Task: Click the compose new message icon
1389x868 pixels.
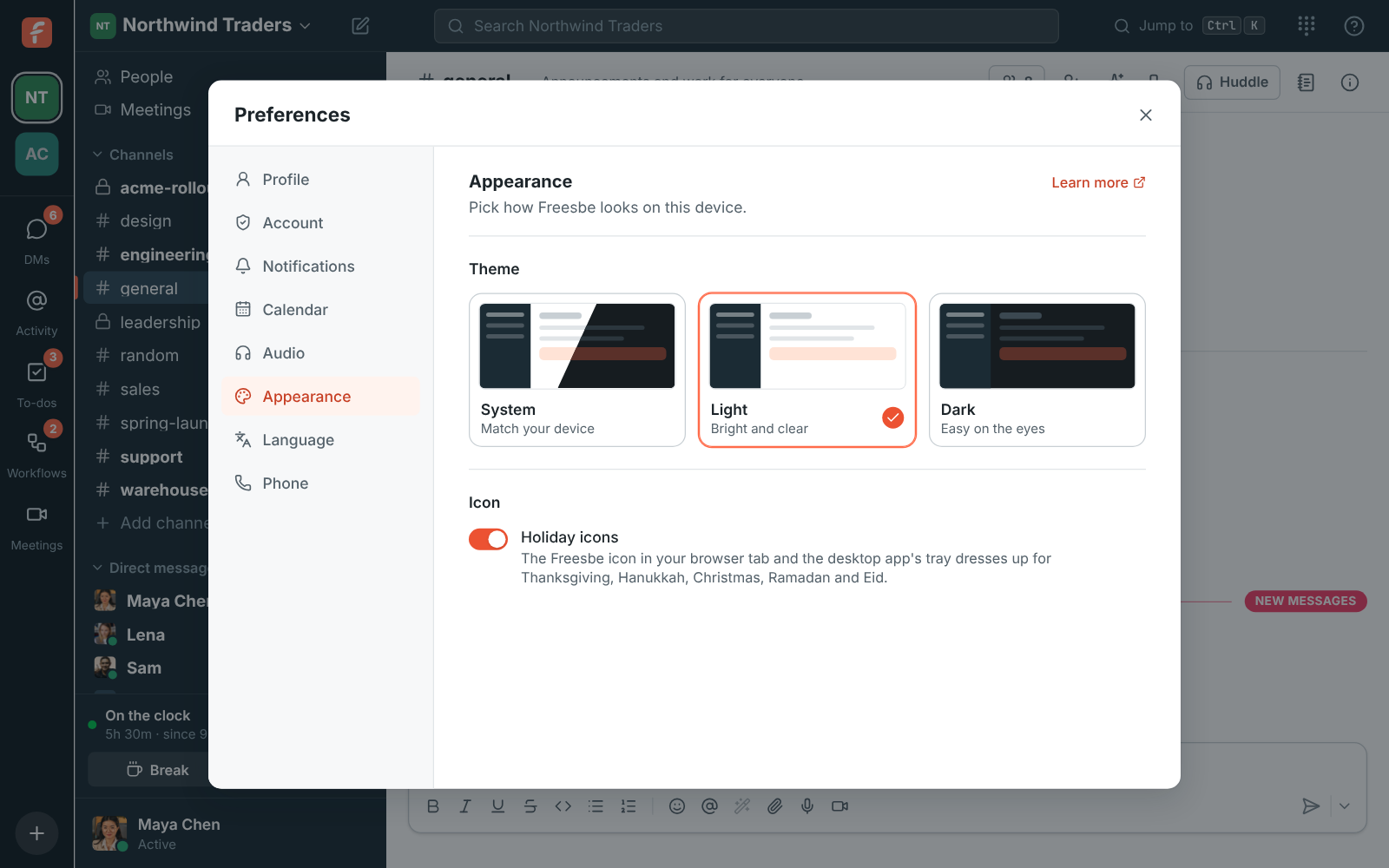Action: point(360,26)
